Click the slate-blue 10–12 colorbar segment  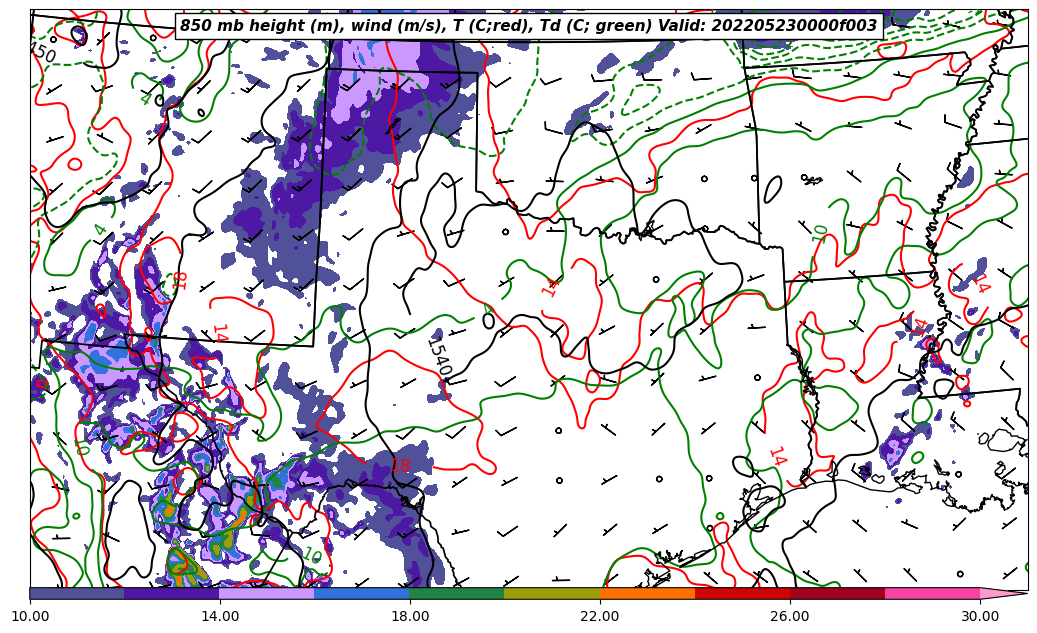77,593
